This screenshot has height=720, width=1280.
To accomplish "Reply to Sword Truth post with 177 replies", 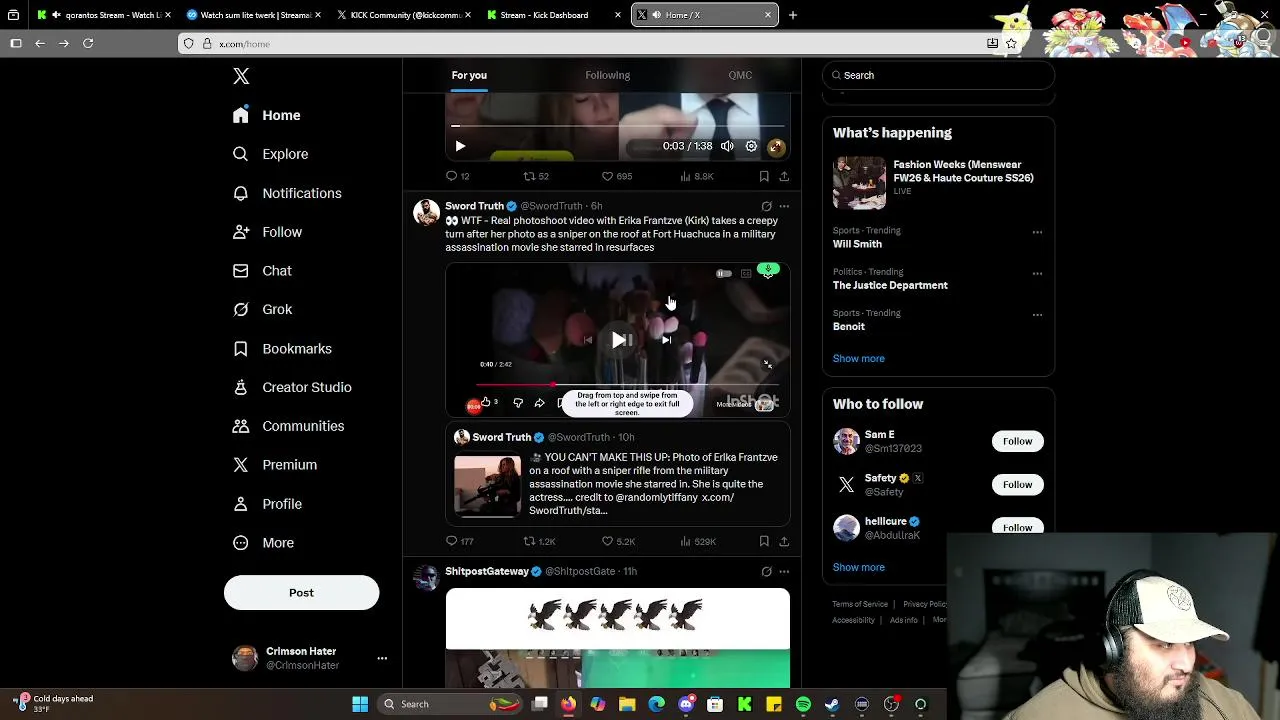I will pos(459,541).
